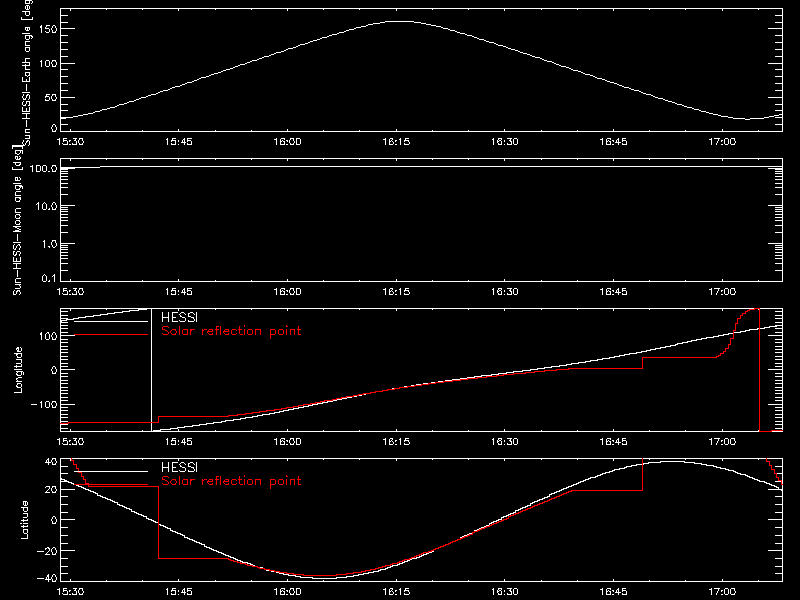
Task: Click 16:45 time label under Longitude plot
Action: (613, 442)
